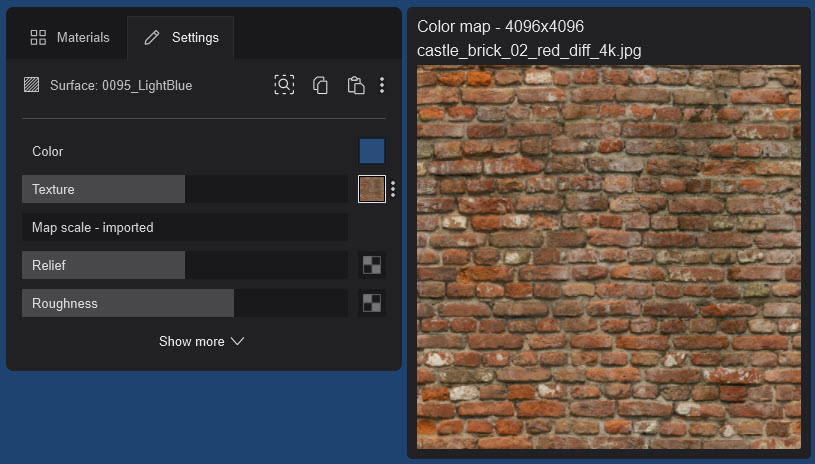Open the Settings tab
815x464 pixels.
[181, 37]
